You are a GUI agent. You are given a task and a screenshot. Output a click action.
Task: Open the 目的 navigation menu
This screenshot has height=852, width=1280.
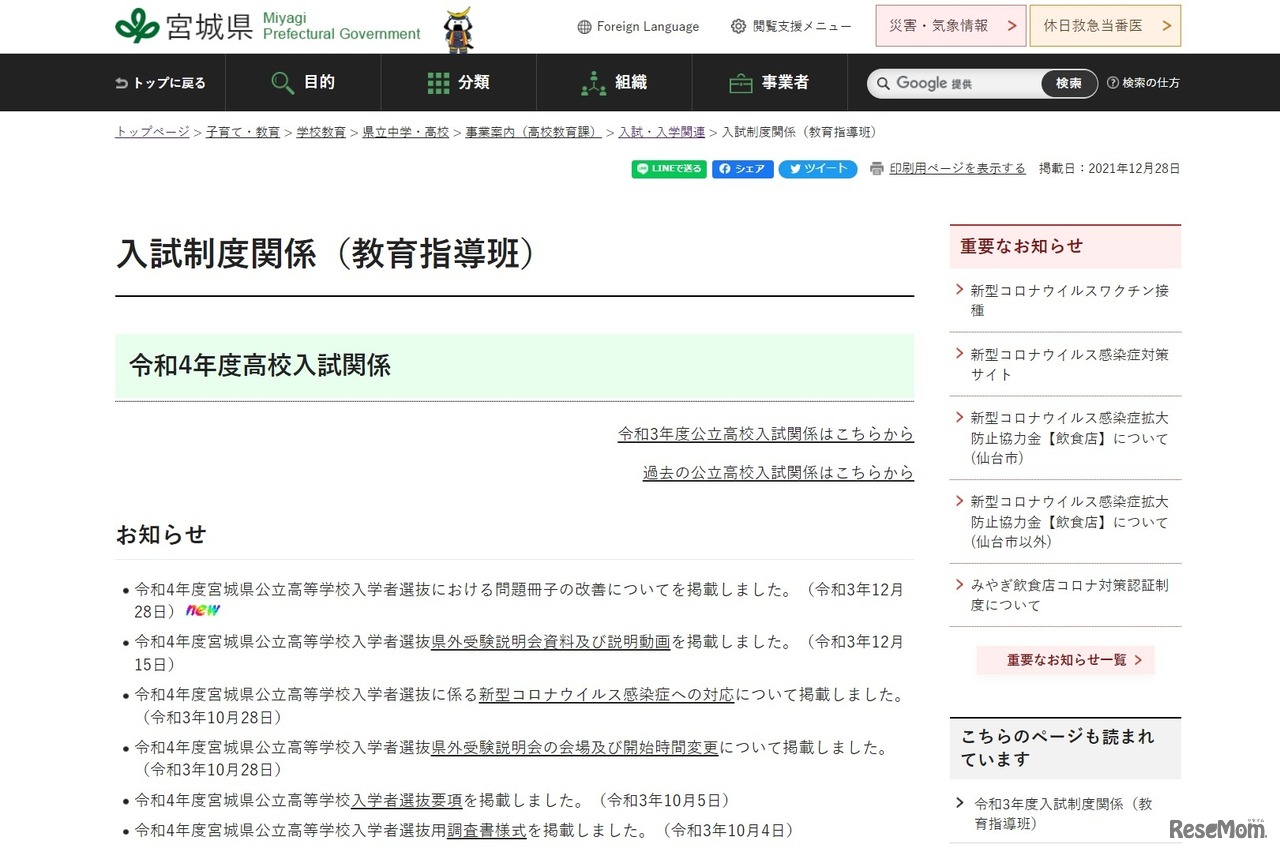303,83
